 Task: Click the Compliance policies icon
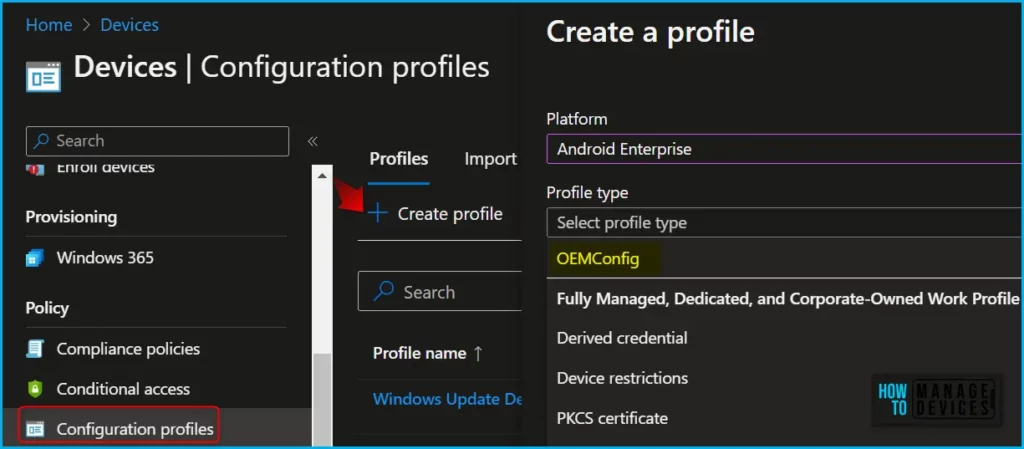[35, 349]
